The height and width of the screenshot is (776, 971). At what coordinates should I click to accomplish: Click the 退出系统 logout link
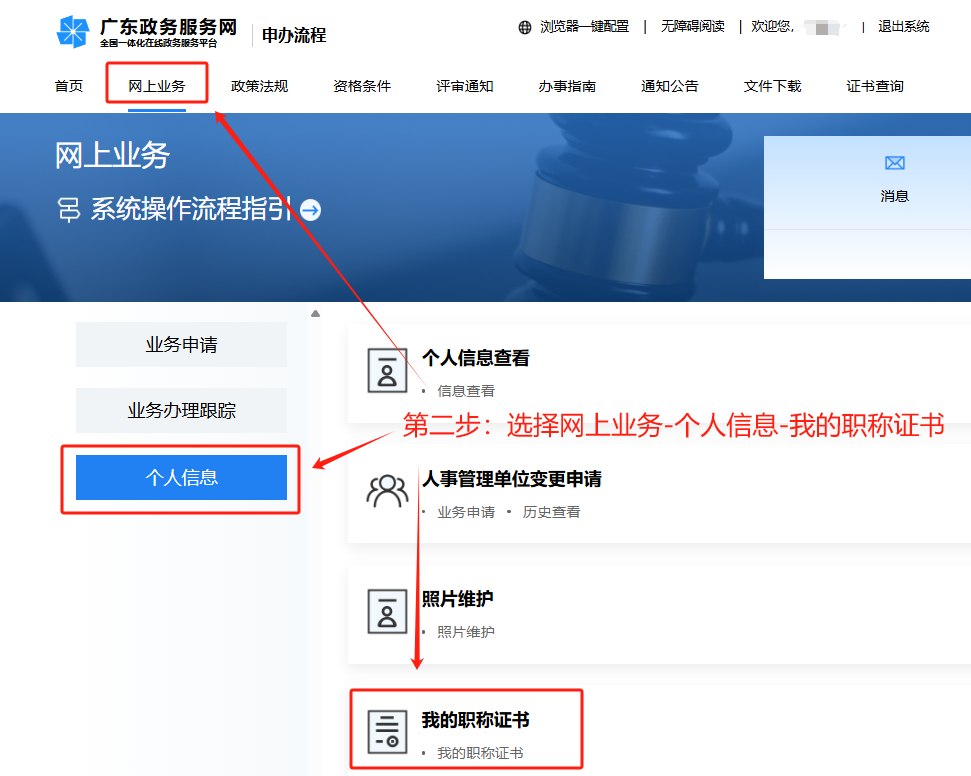pyautogui.click(x=904, y=27)
